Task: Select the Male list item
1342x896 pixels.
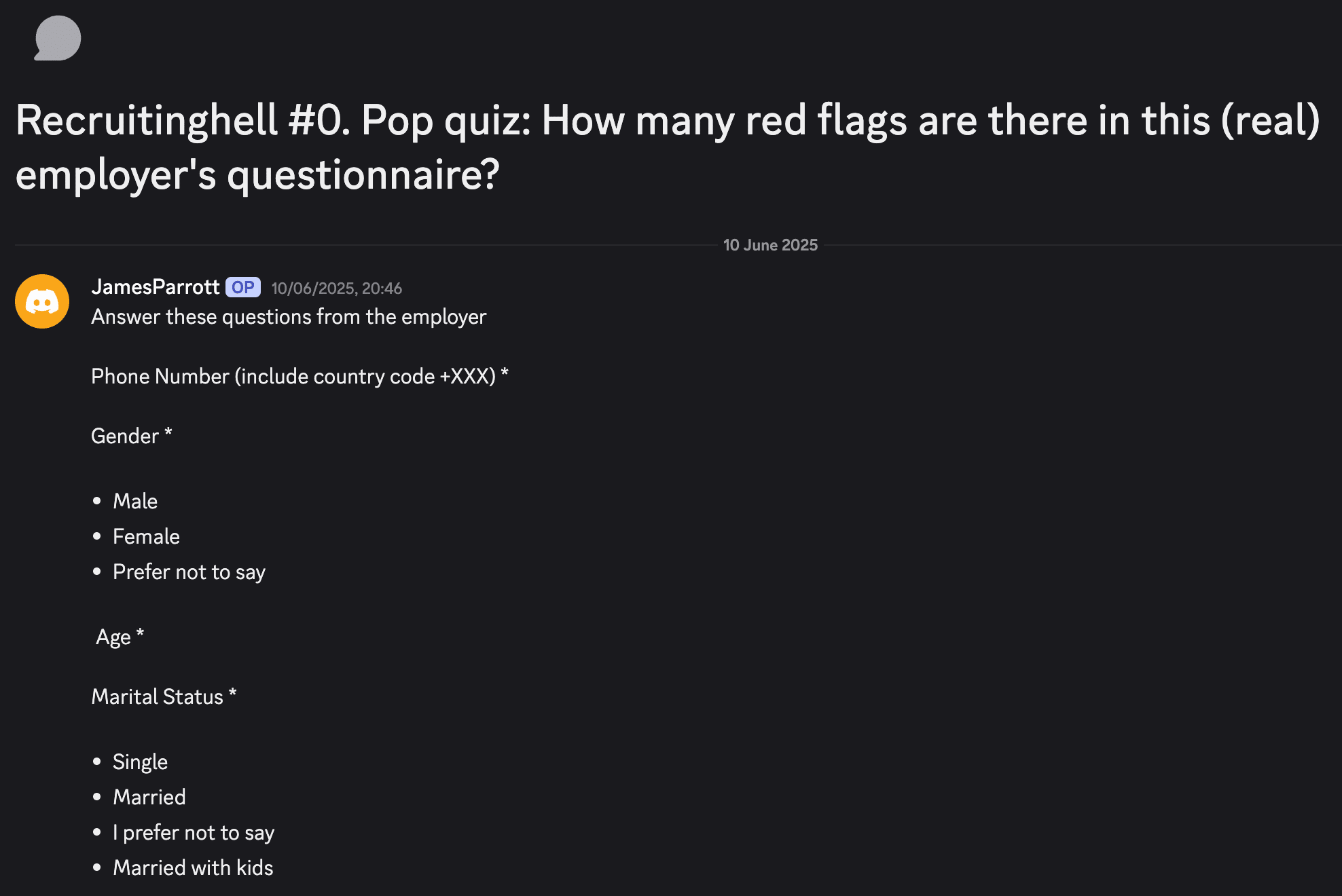Action: click(x=135, y=501)
